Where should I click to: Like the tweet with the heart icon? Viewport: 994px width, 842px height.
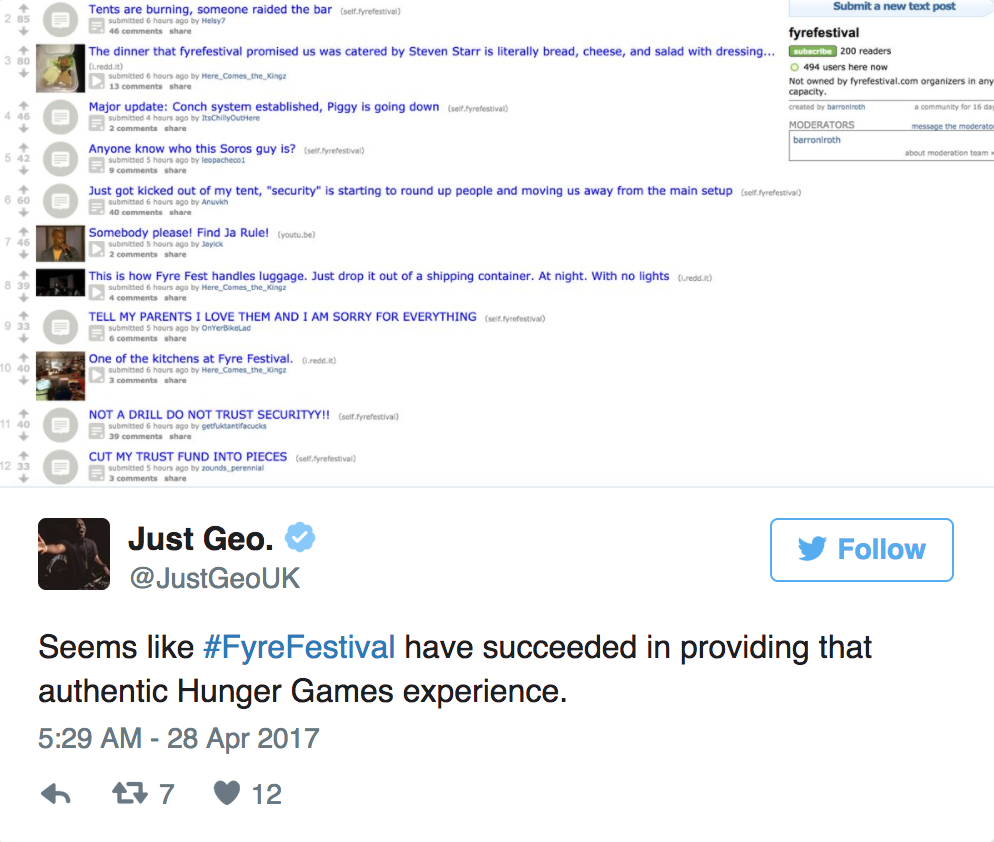click(x=228, y=794)
